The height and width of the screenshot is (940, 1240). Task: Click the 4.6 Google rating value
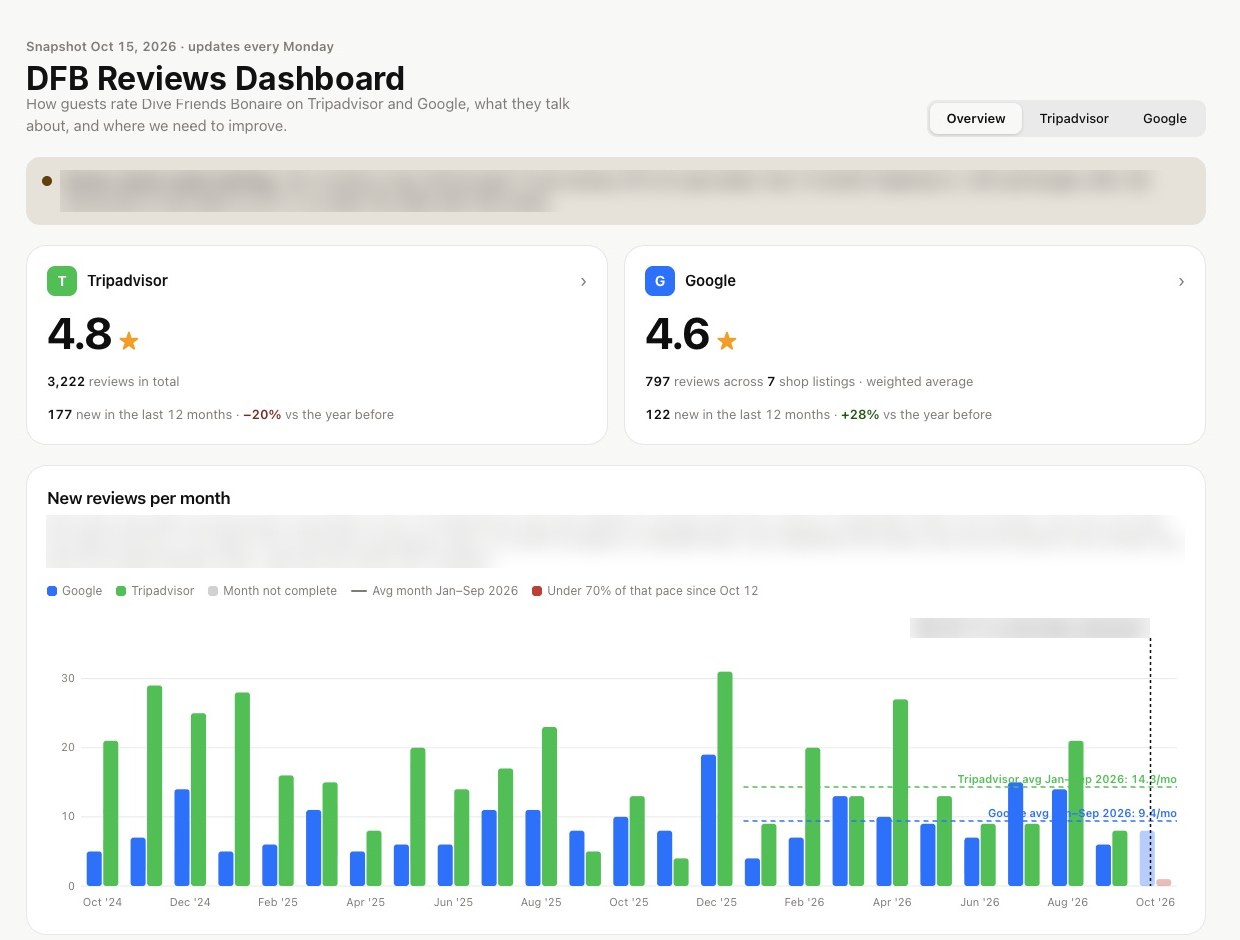pos(677,334)
